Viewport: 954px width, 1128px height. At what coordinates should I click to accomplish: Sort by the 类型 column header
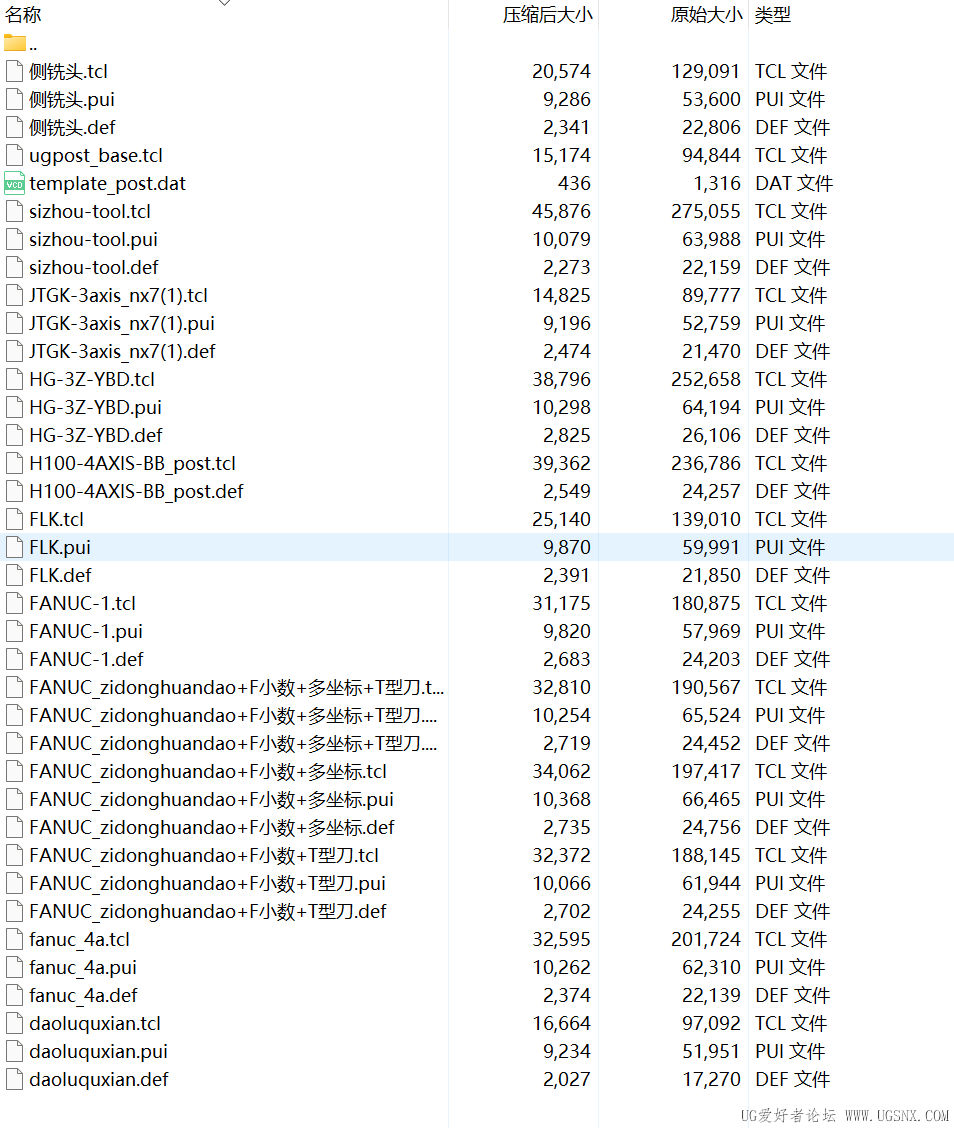point(773,15)
